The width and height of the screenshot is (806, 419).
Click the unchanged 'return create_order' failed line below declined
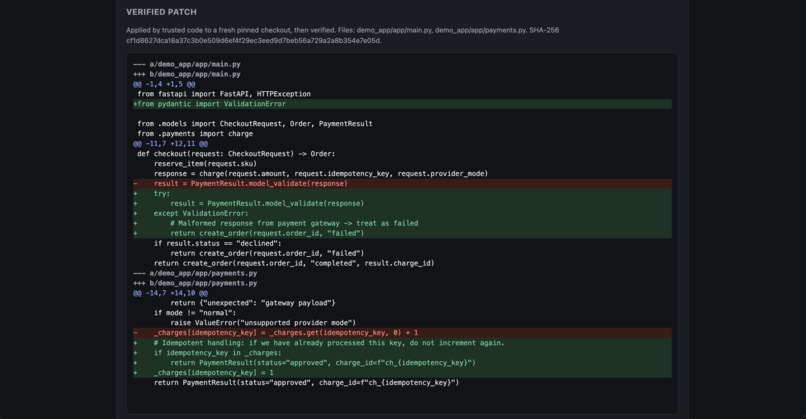point(267,253)
